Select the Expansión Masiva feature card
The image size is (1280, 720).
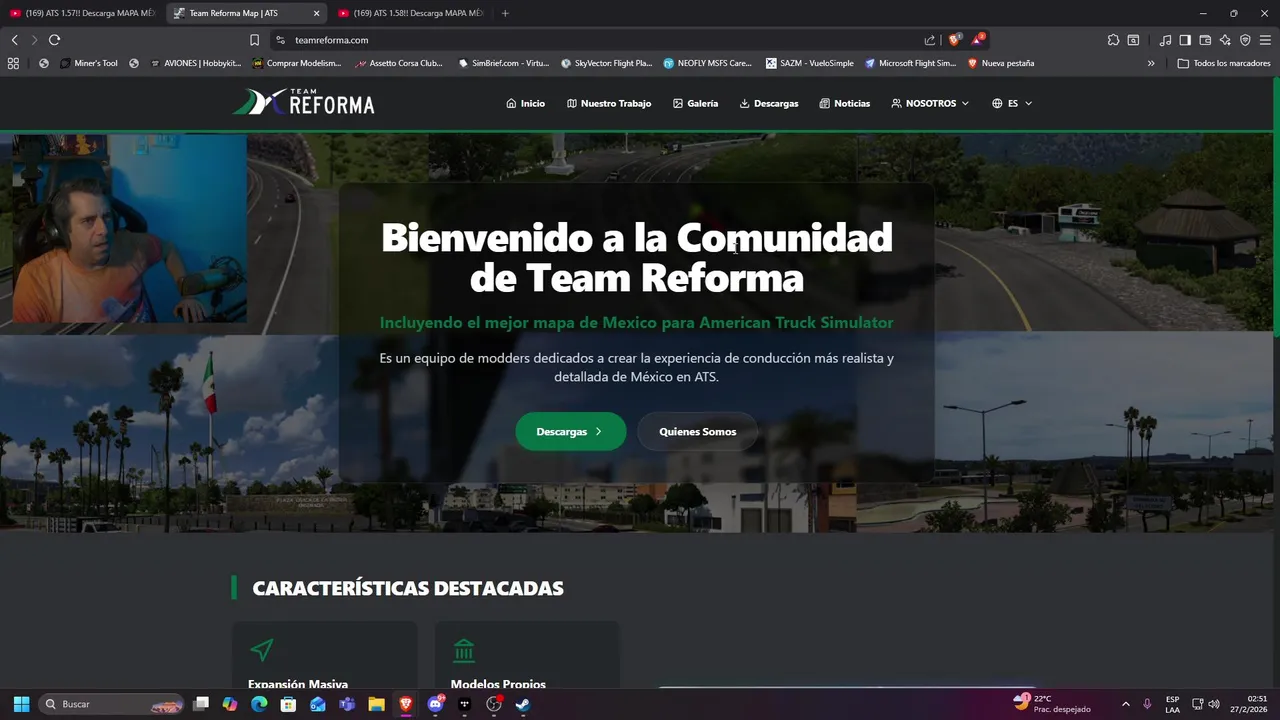(324, 655)
